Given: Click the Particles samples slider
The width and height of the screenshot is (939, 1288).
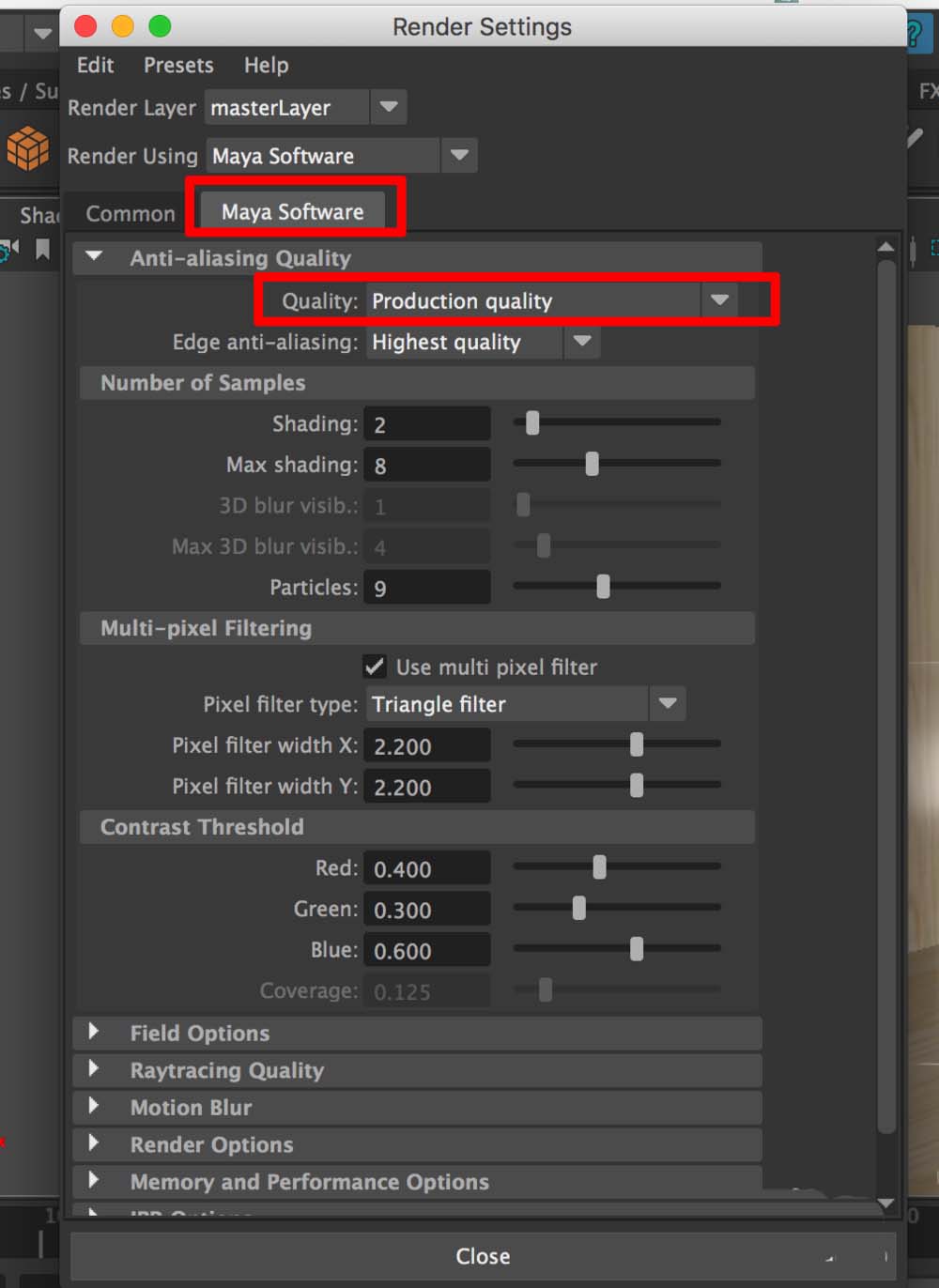Looking at the screenshot, I should tap(617, 586).
